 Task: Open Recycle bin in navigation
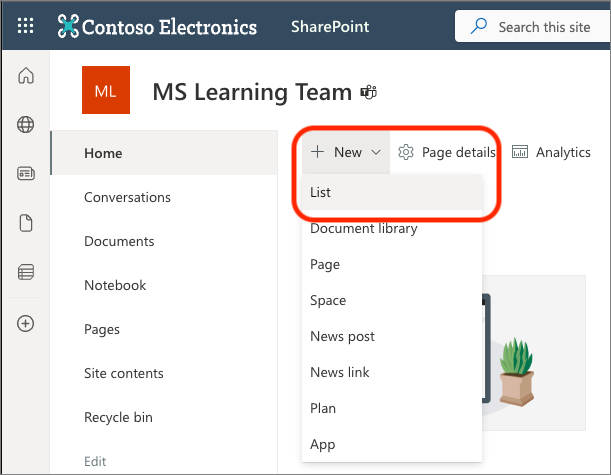pyautogui.click(x=164, y=417)
